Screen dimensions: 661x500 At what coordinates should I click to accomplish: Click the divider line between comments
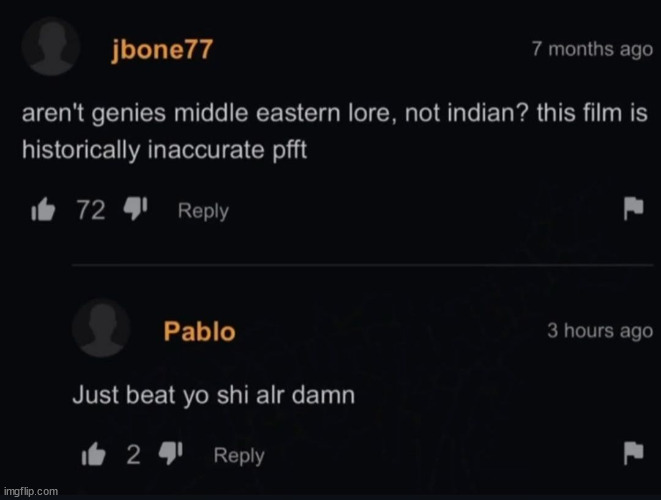[x=363, y=265]
